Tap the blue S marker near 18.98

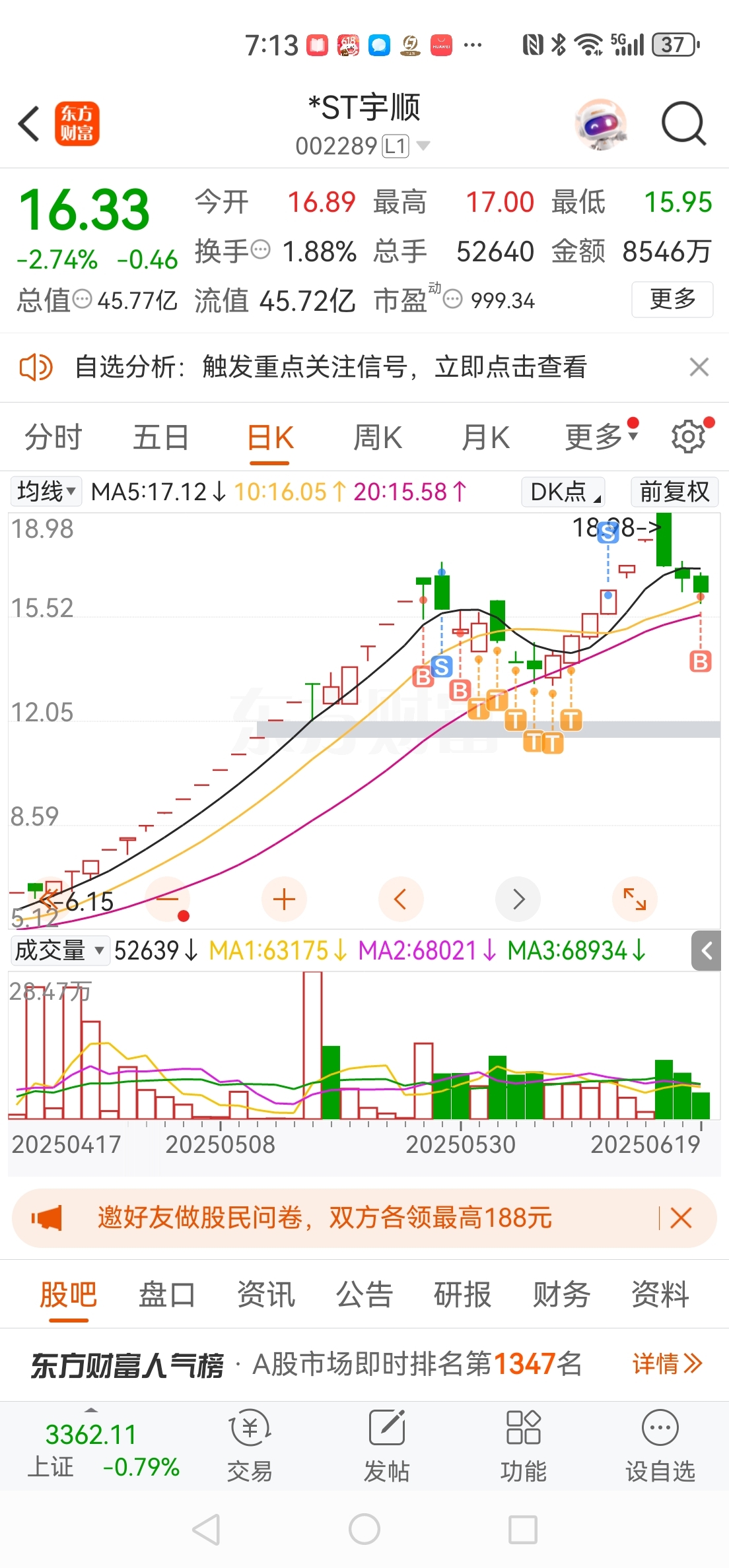[607, 533]
